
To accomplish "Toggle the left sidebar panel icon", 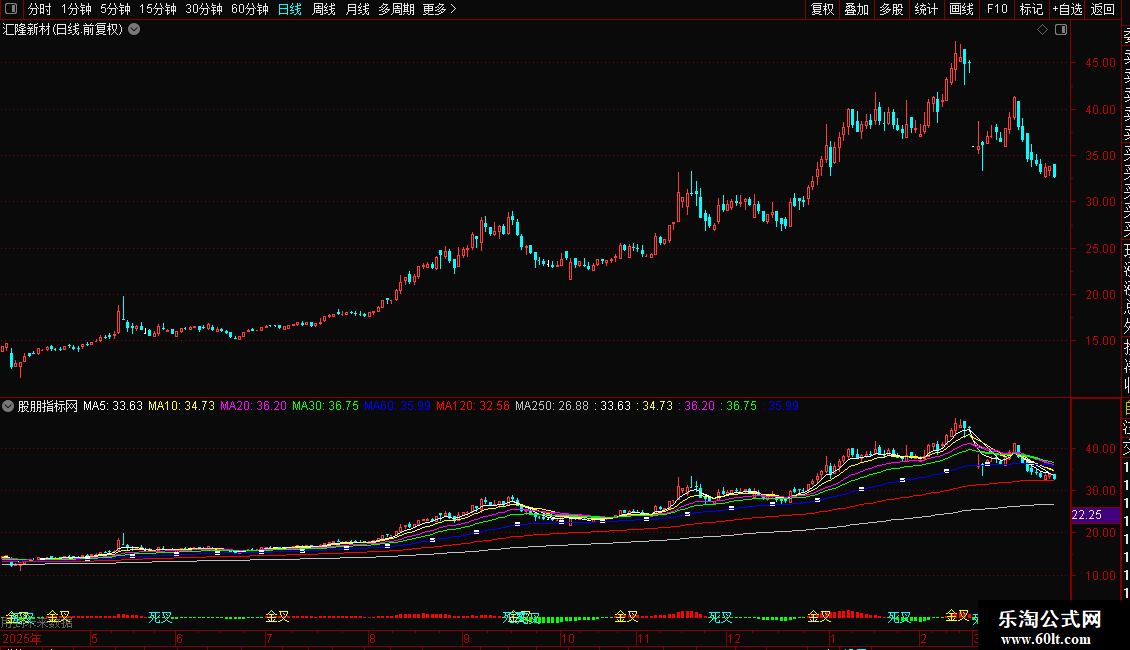I will point(12,9).
